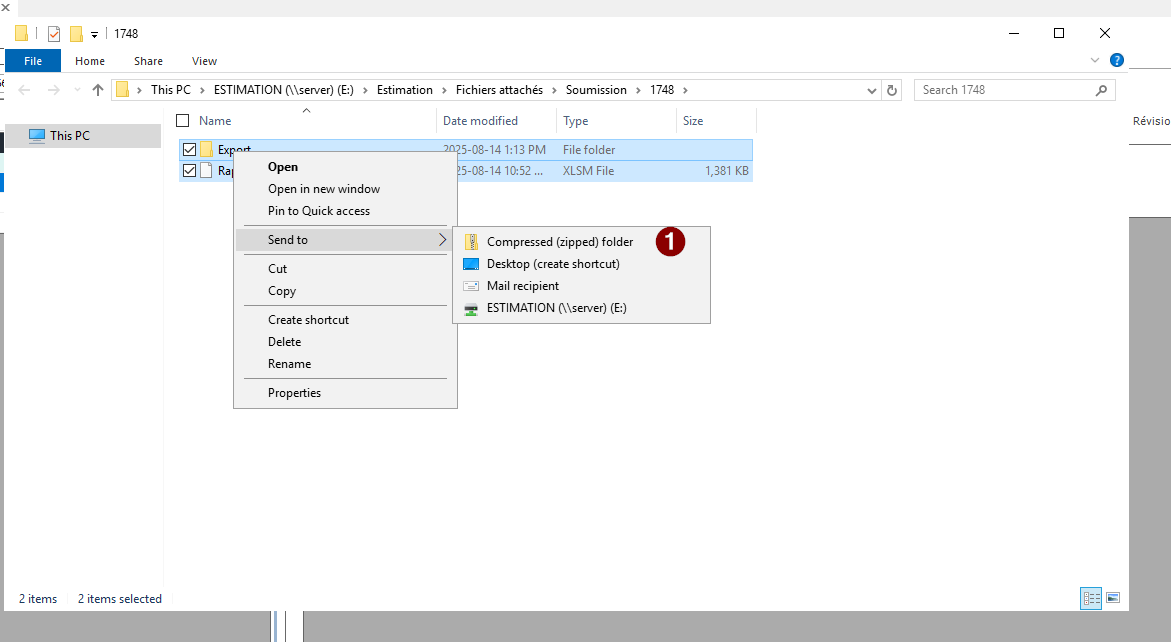Refresh the folder using the address bar button
The height and width of the screenshot is (642, 1171).
892,90
